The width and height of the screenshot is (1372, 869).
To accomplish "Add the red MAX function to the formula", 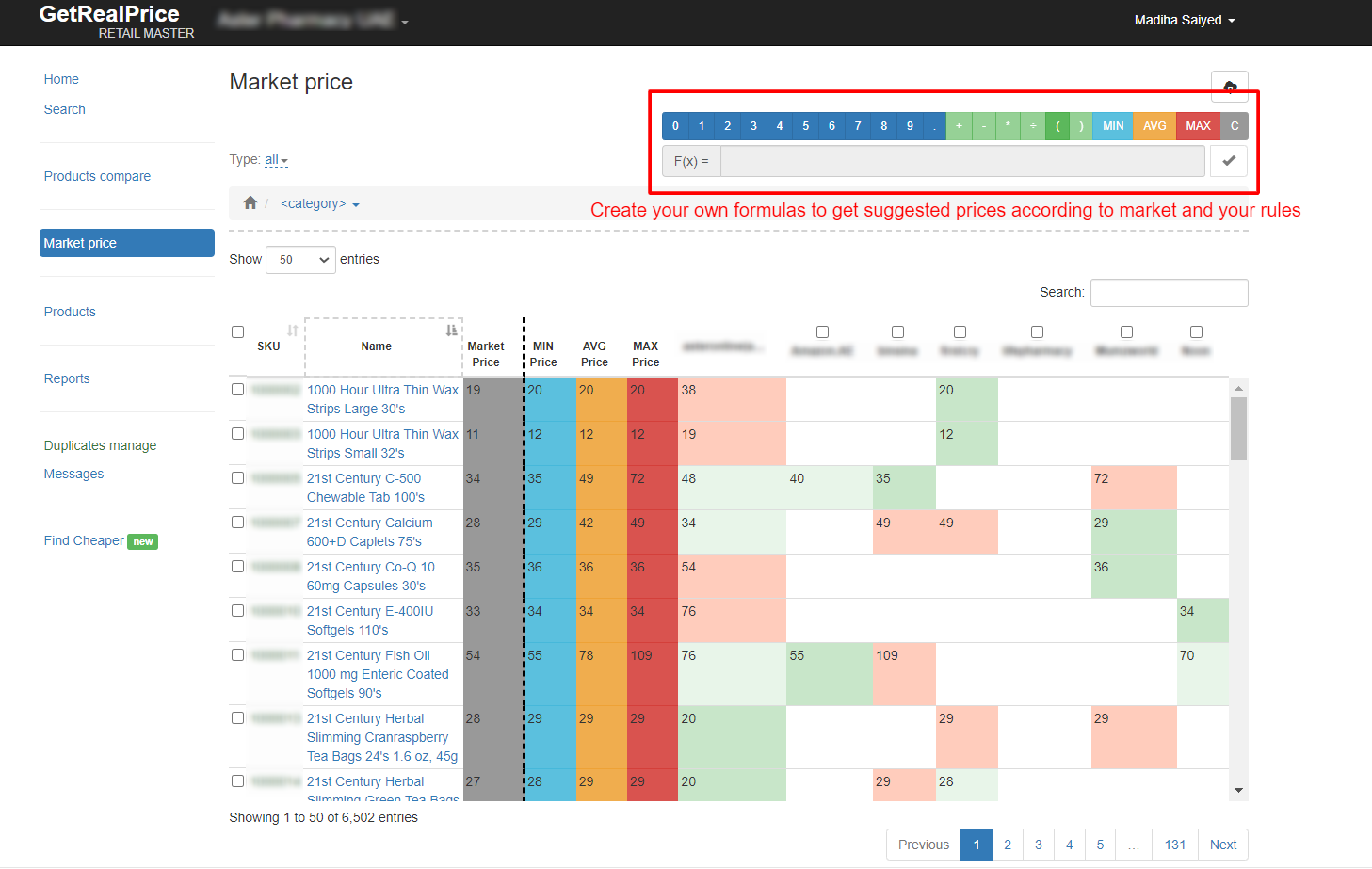I will pyautogui.click(x=1198, y=126).
